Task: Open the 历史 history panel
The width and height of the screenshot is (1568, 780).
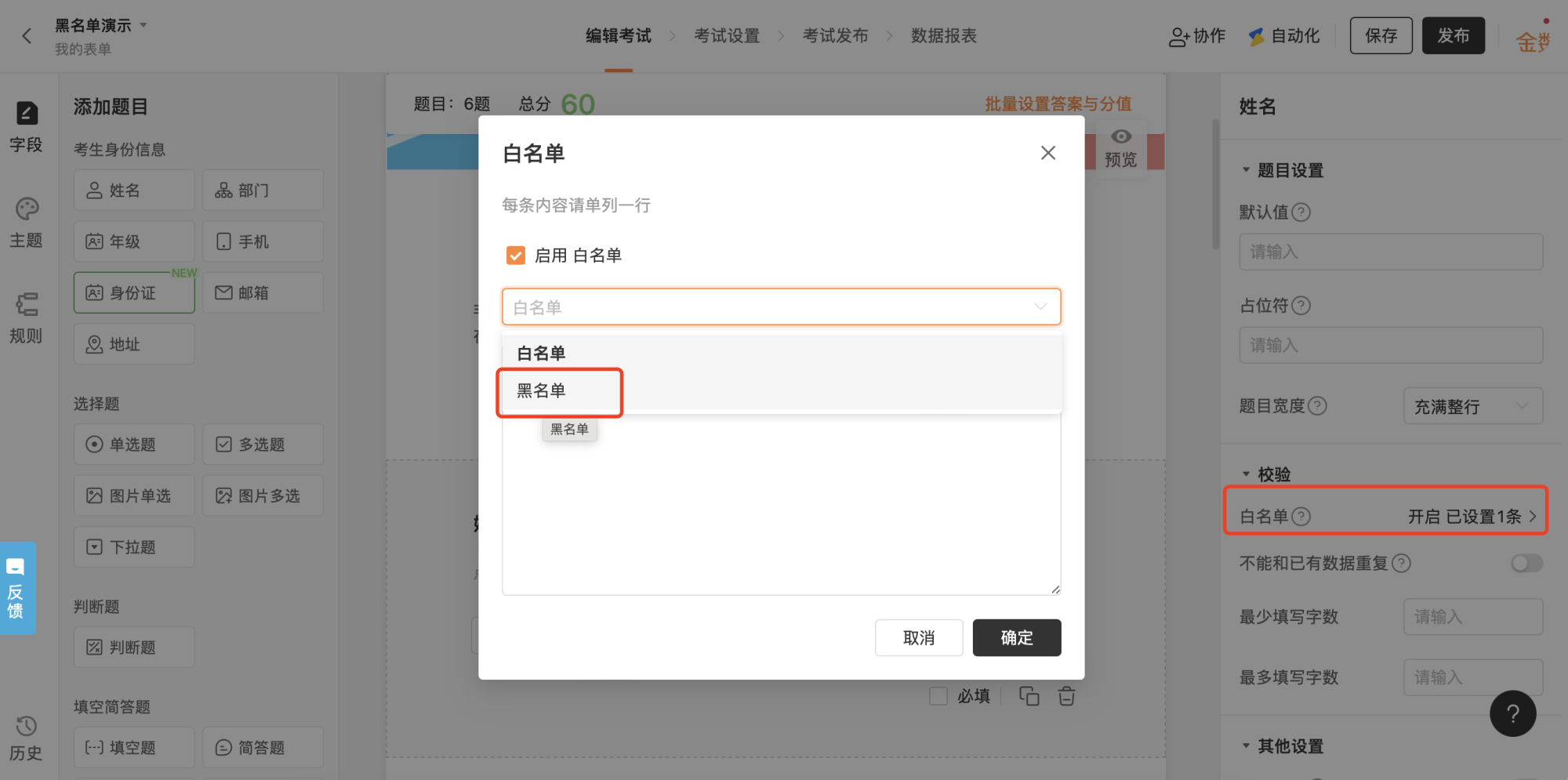Action: point(27,738)
